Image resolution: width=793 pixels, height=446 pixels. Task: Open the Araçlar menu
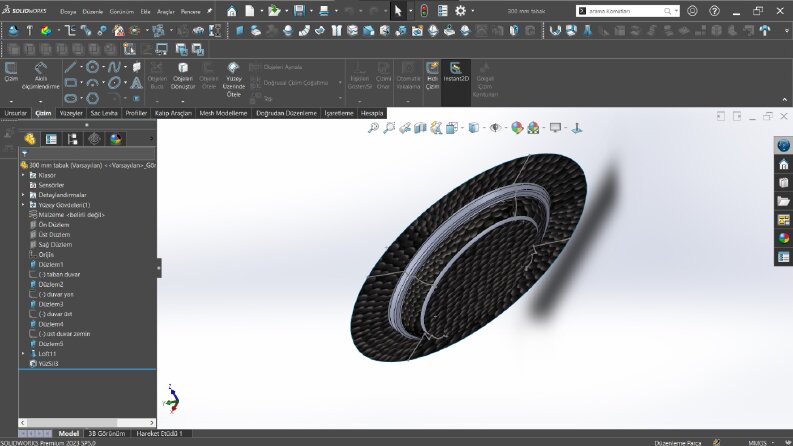tap(165, 11)
